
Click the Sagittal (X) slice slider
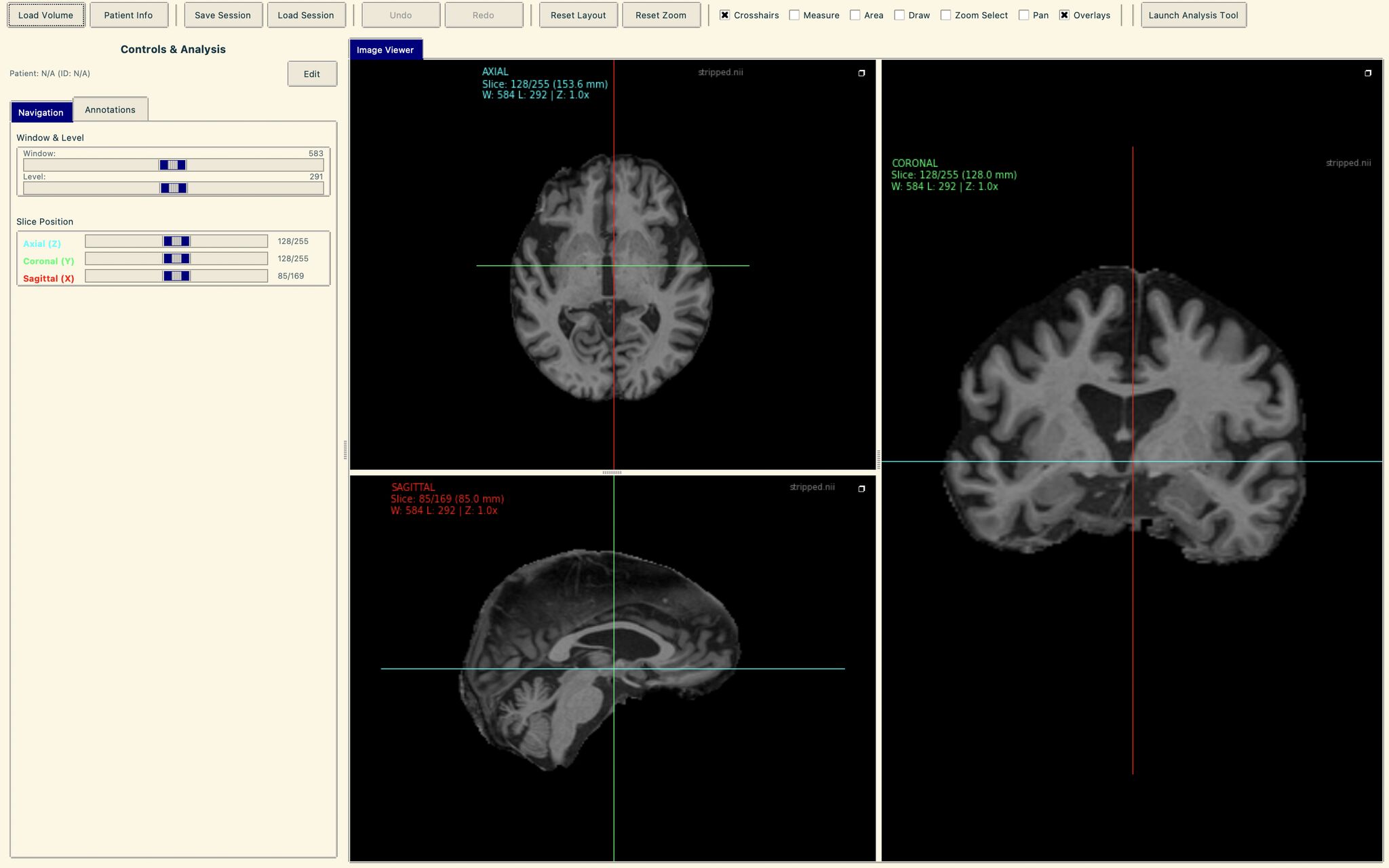(x=176, y=276)
